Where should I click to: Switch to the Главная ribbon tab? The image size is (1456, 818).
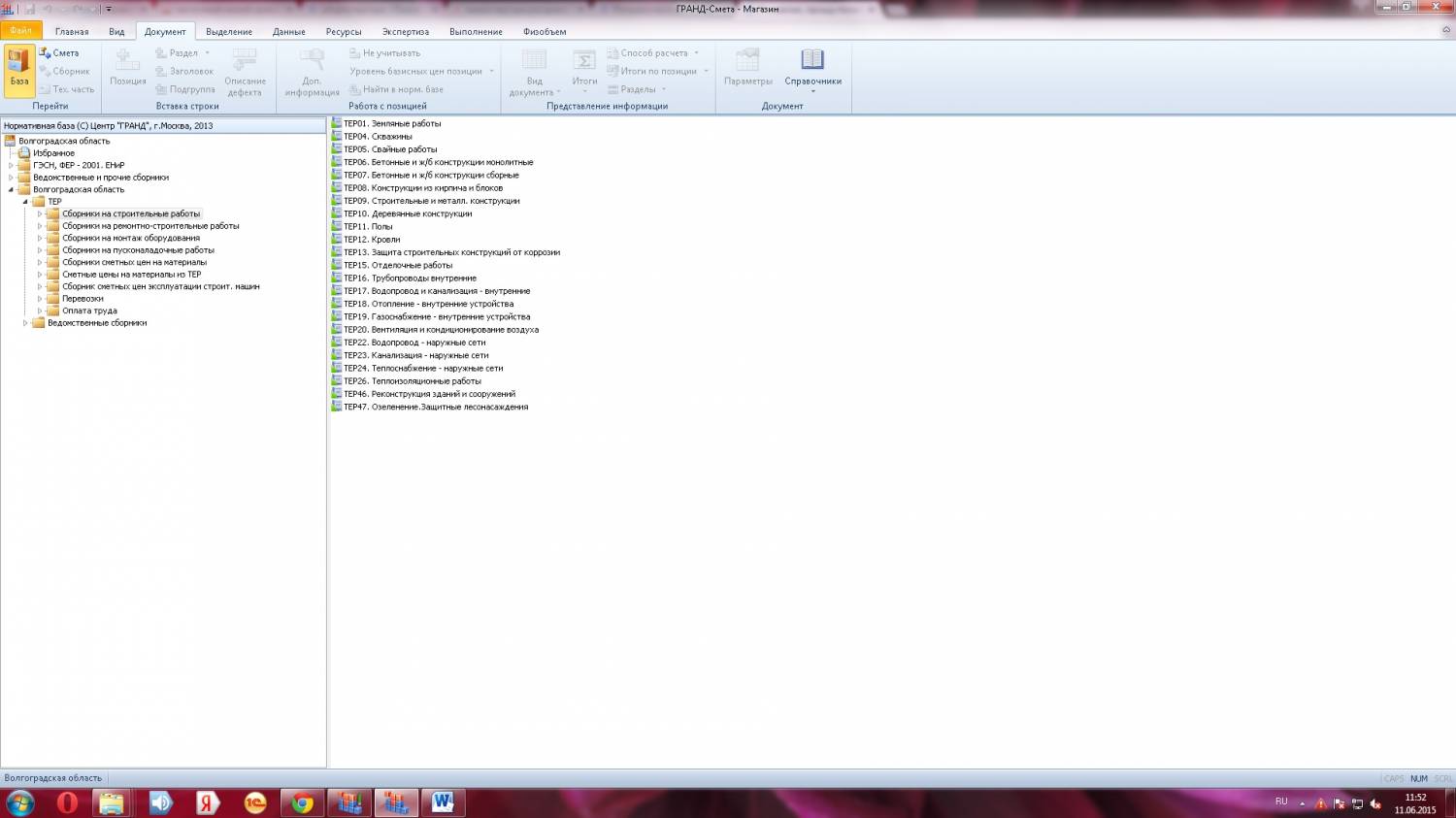[x=72, y=32]
